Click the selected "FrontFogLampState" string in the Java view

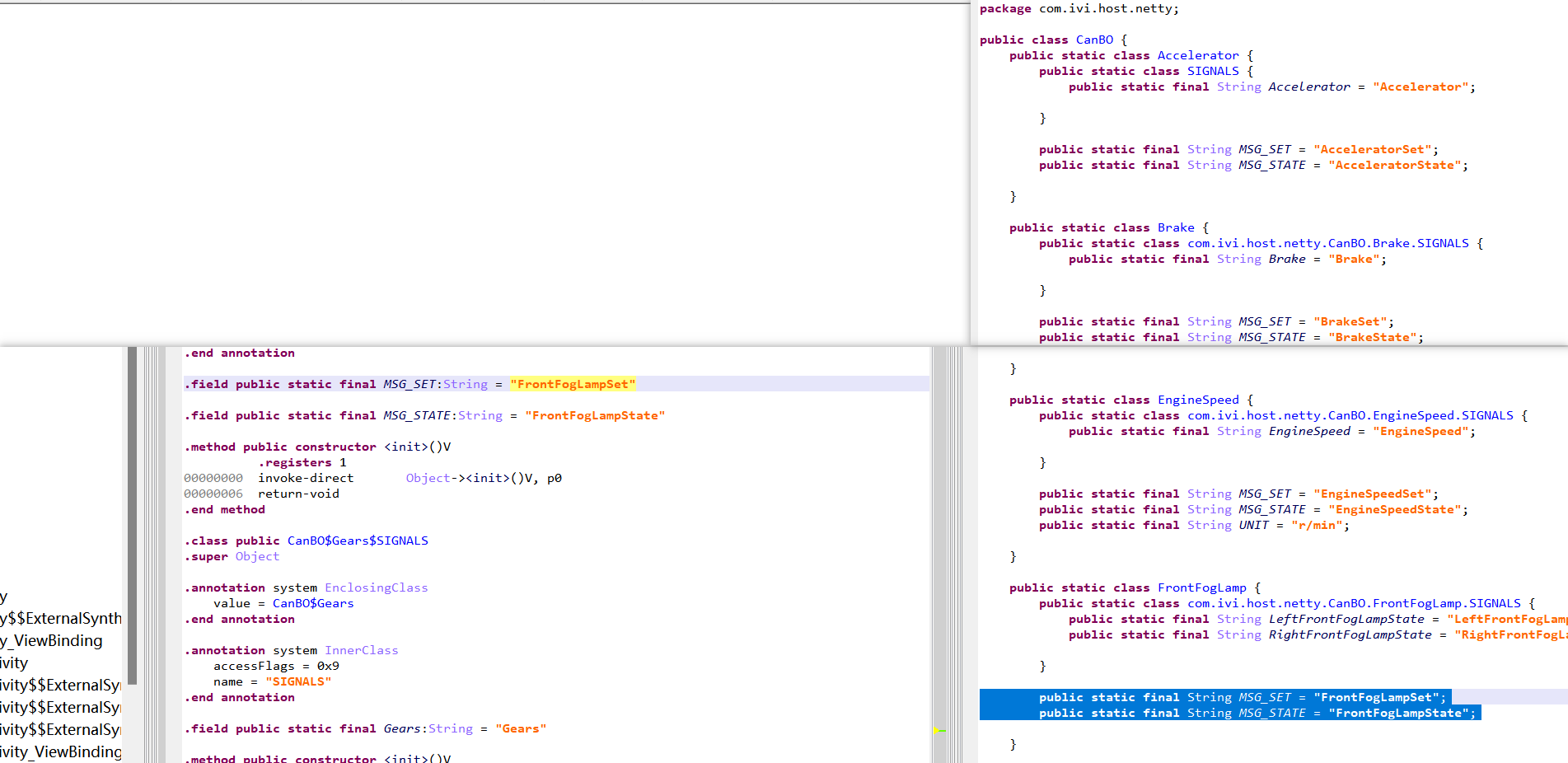[1398, 713]
